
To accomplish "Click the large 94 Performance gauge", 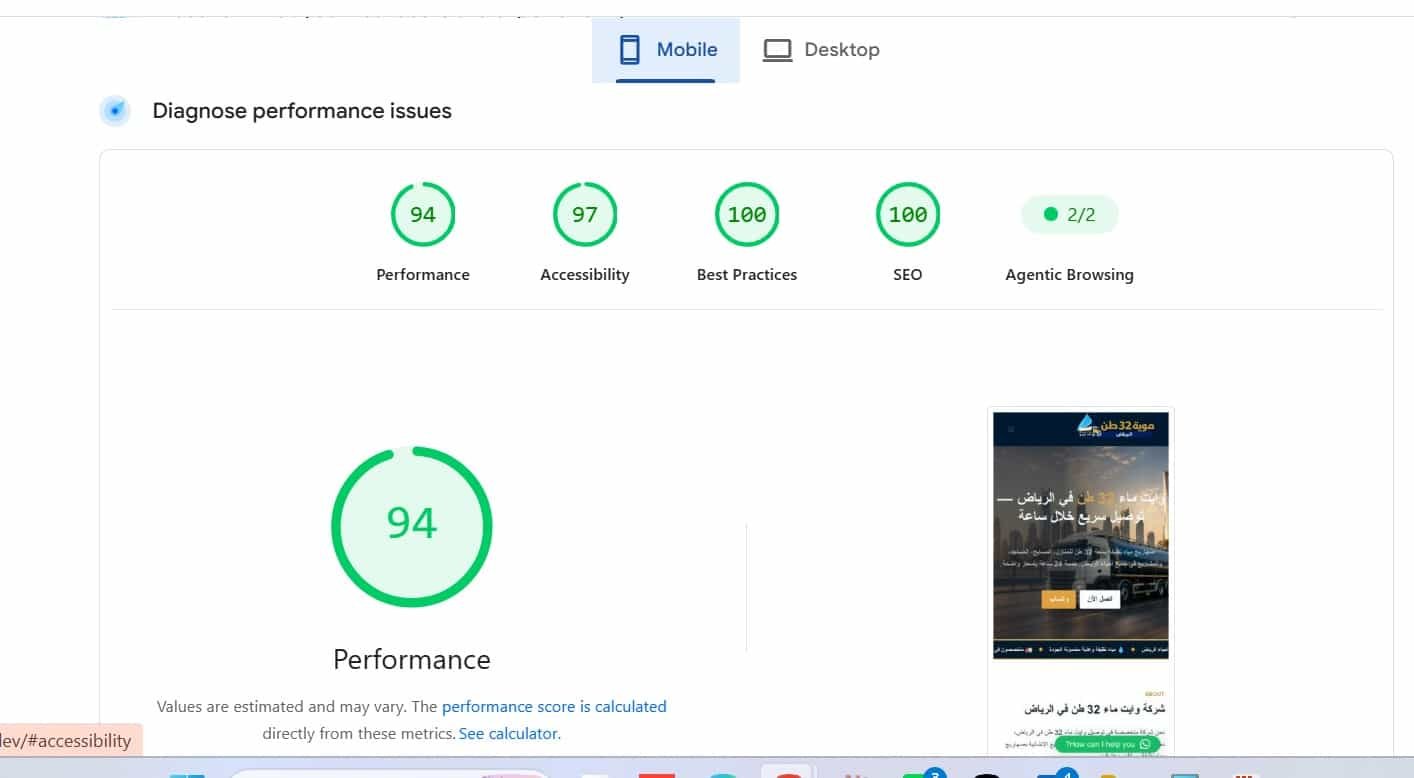I will 412,527.
